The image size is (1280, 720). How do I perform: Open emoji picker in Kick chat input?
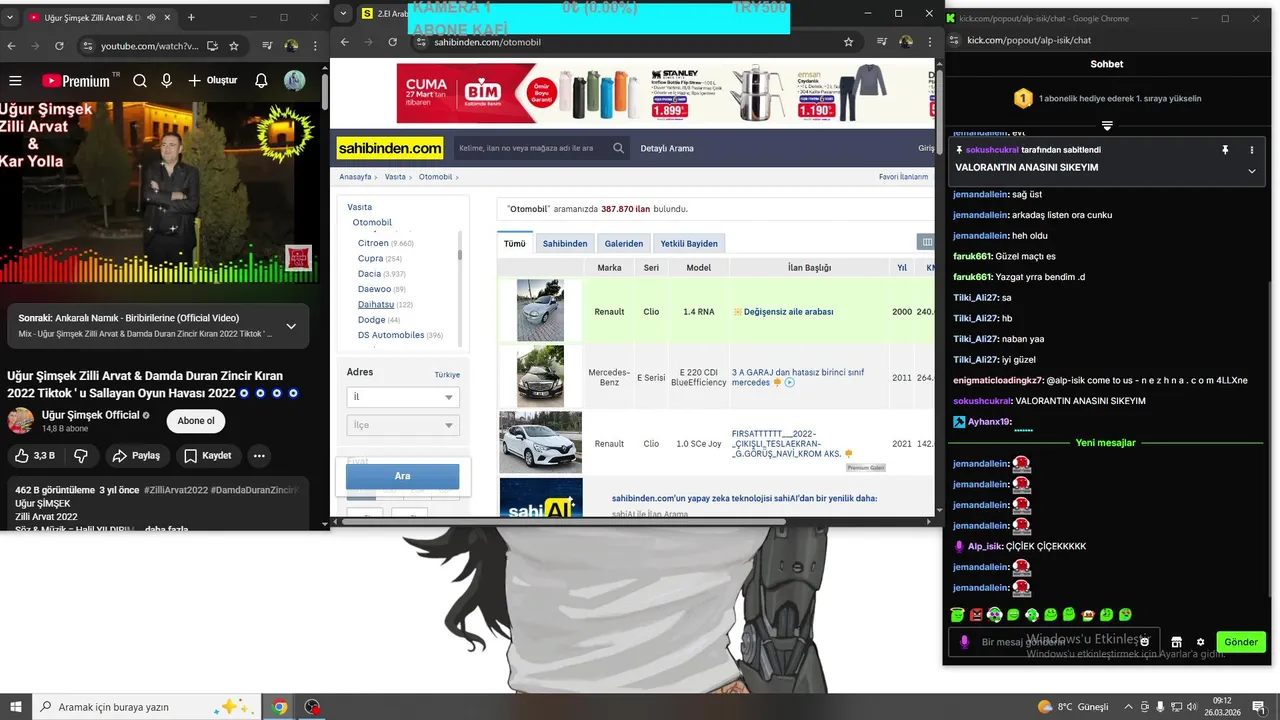pos(1145,642)
